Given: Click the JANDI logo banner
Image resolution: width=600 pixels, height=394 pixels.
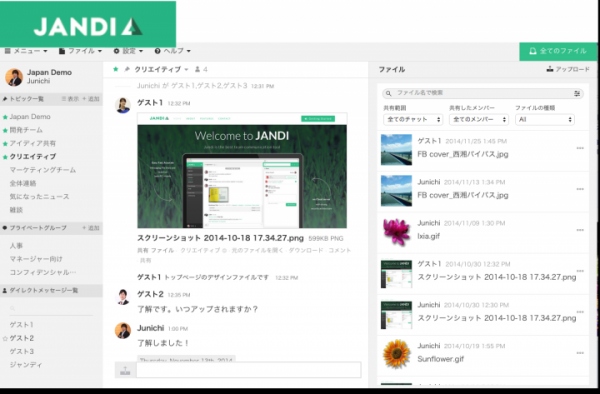Looking at the screenshot, I should pyautogui.click(x=88, y=24).
